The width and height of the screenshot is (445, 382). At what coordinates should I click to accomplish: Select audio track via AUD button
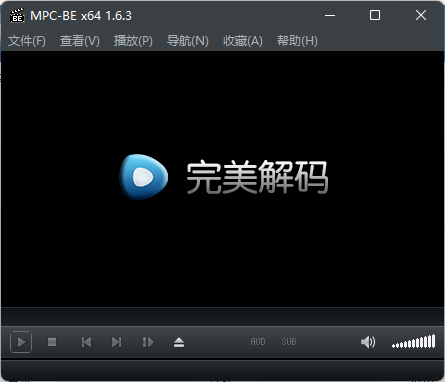[x=258, y=342]
